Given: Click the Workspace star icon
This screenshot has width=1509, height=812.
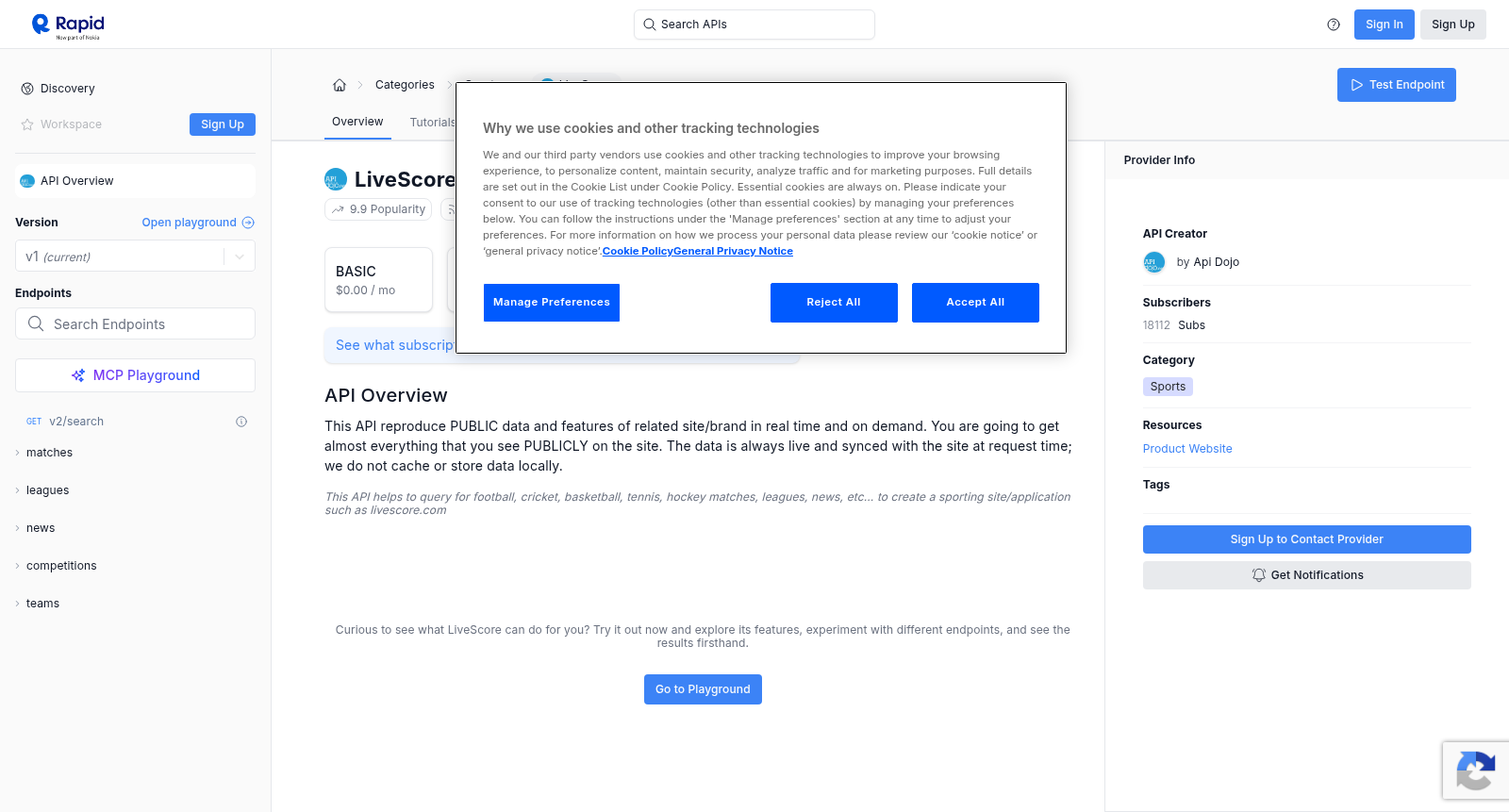Looking at the screenshot, I should pyautogui.click(x=27, y=124).
